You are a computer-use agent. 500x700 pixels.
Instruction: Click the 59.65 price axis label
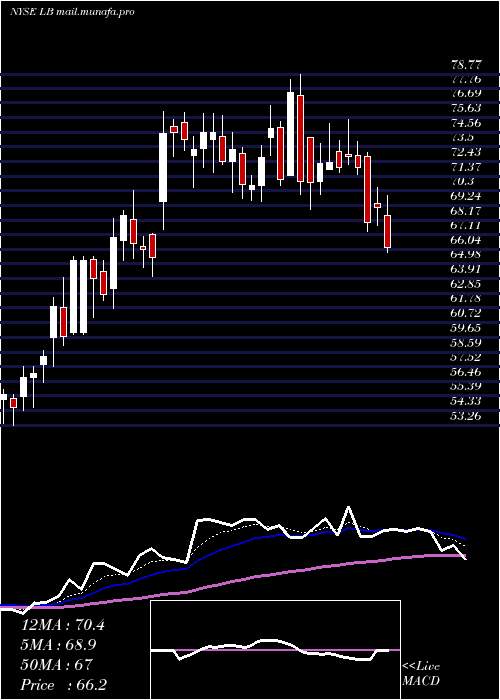(x=466, y=328)
